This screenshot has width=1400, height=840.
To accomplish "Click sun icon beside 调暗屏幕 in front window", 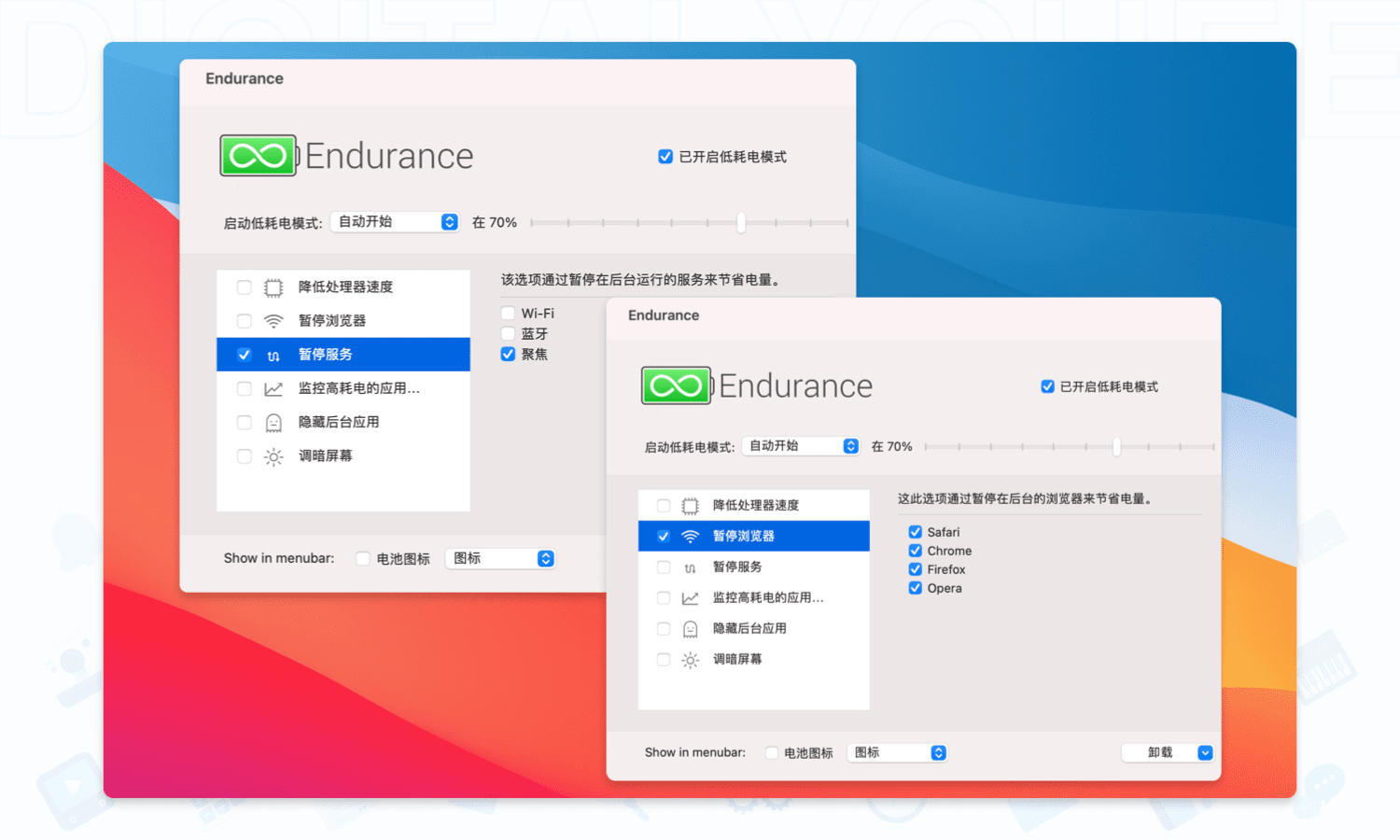I will coord(690,660).
